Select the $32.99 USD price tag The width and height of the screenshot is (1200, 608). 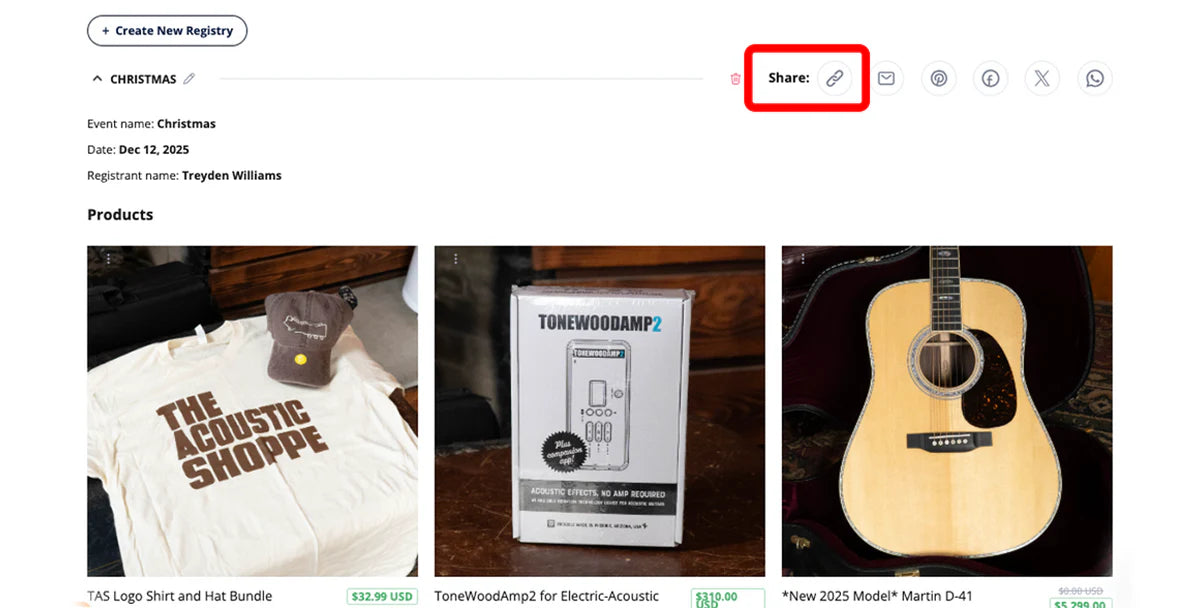click(382, 596)
